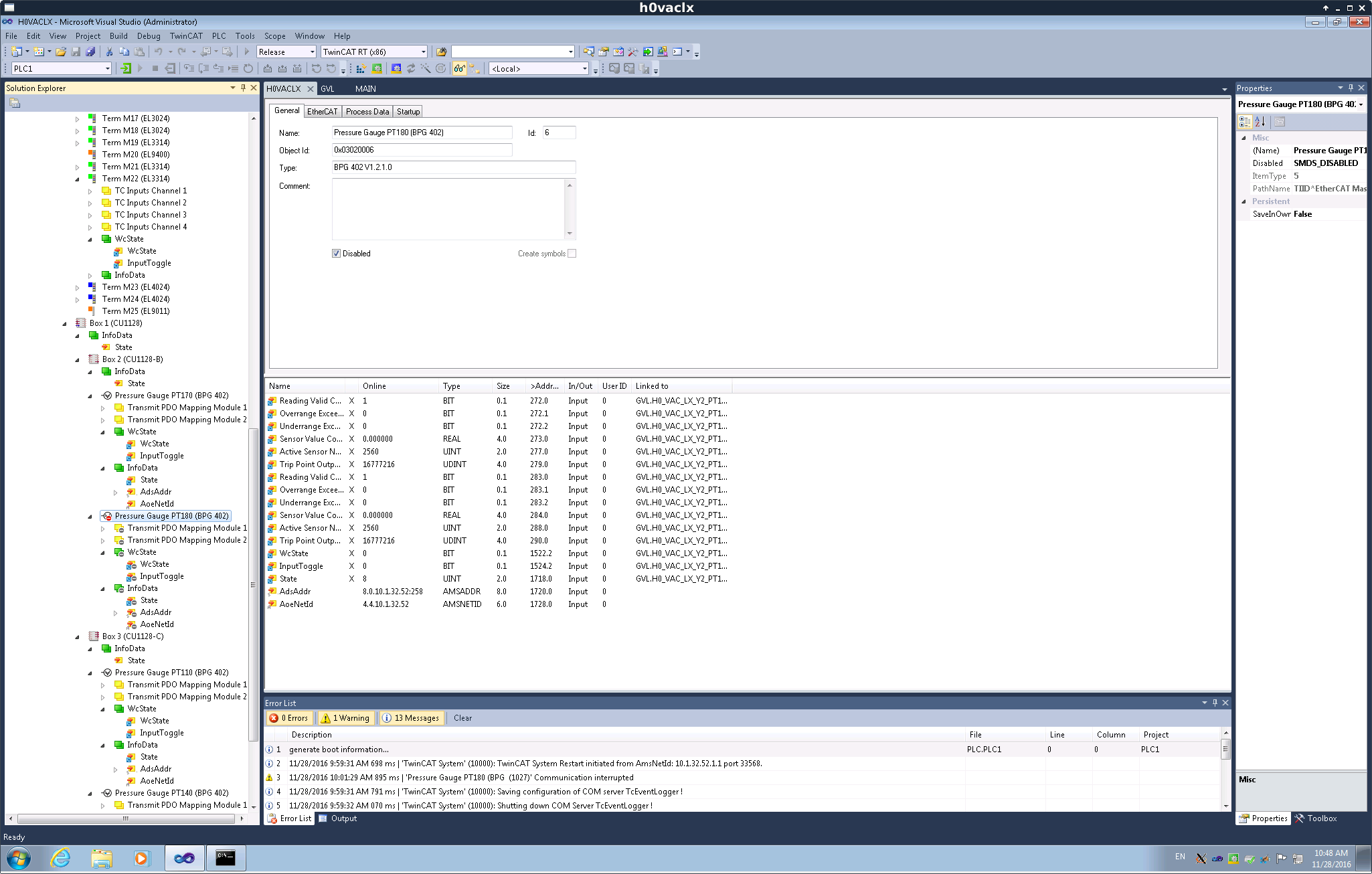Click the Show Sub Items icon
Image resolution: width=1372 pixels, height=874 pixels.
(475, 68)
